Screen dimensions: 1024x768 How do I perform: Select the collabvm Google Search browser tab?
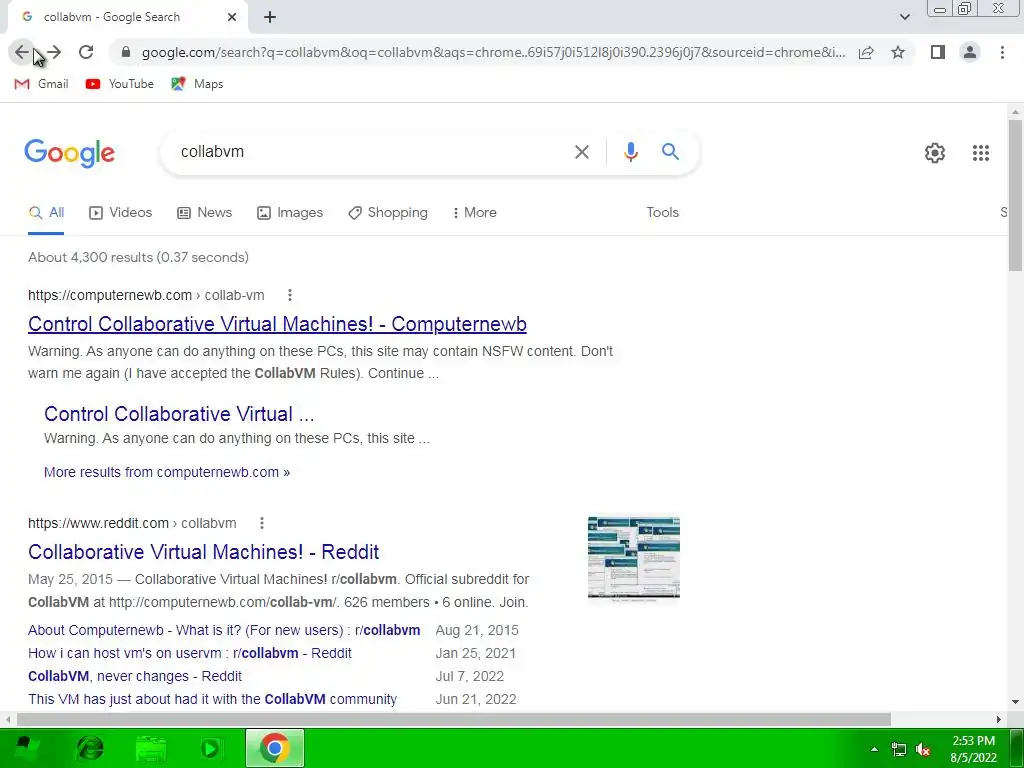pos(127,17)
